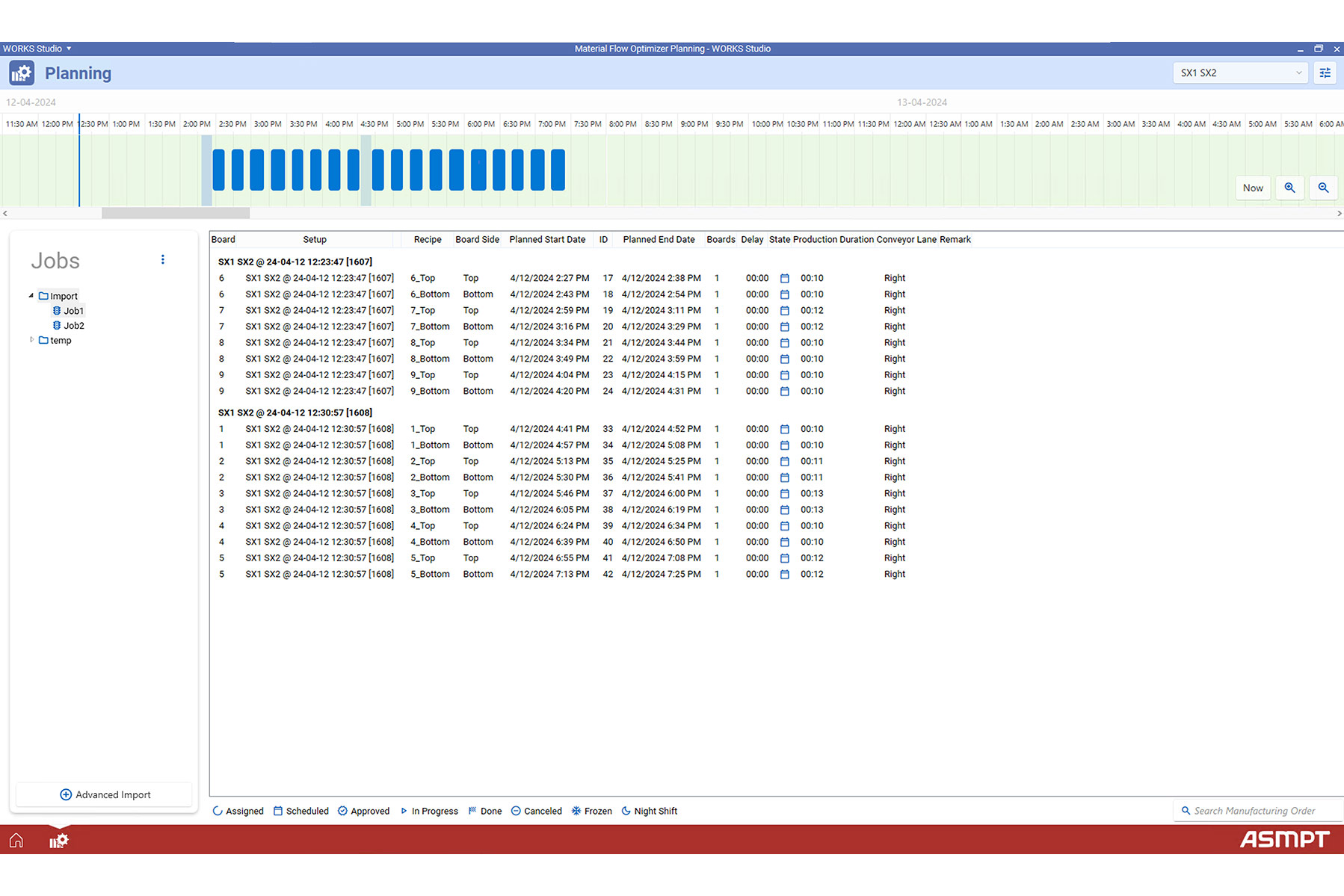Select Job1 in the Jobs tree
Screen dimensions: 1344x896
pos(73,311)
